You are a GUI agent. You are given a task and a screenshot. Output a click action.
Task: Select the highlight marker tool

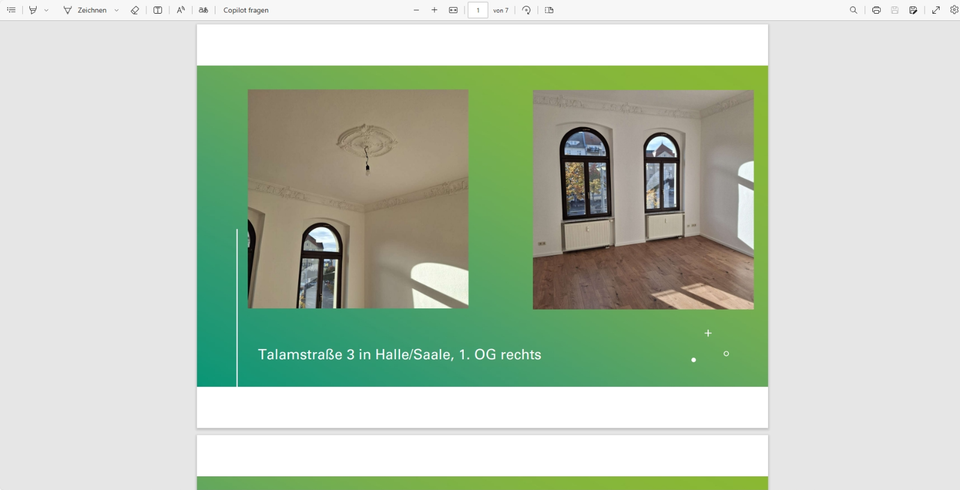(x=33, y=10)
